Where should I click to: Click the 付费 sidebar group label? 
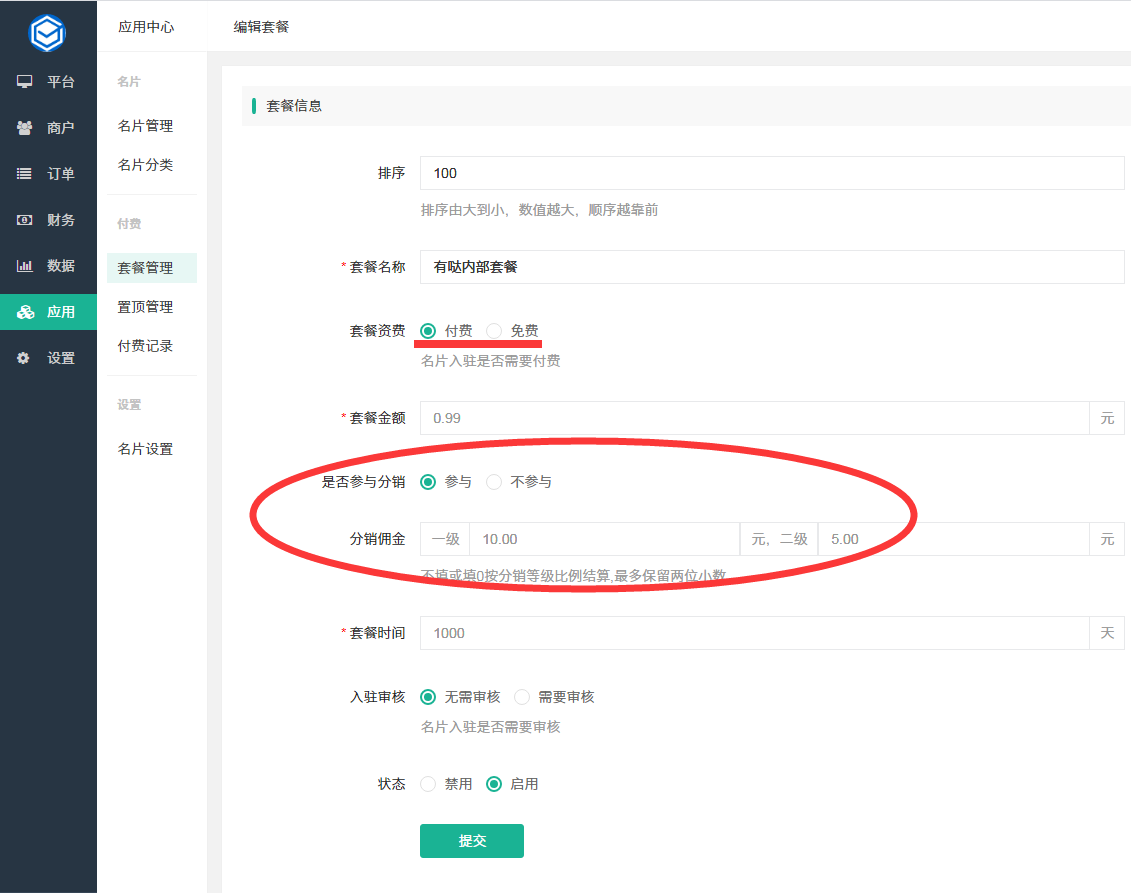point(129,224)
